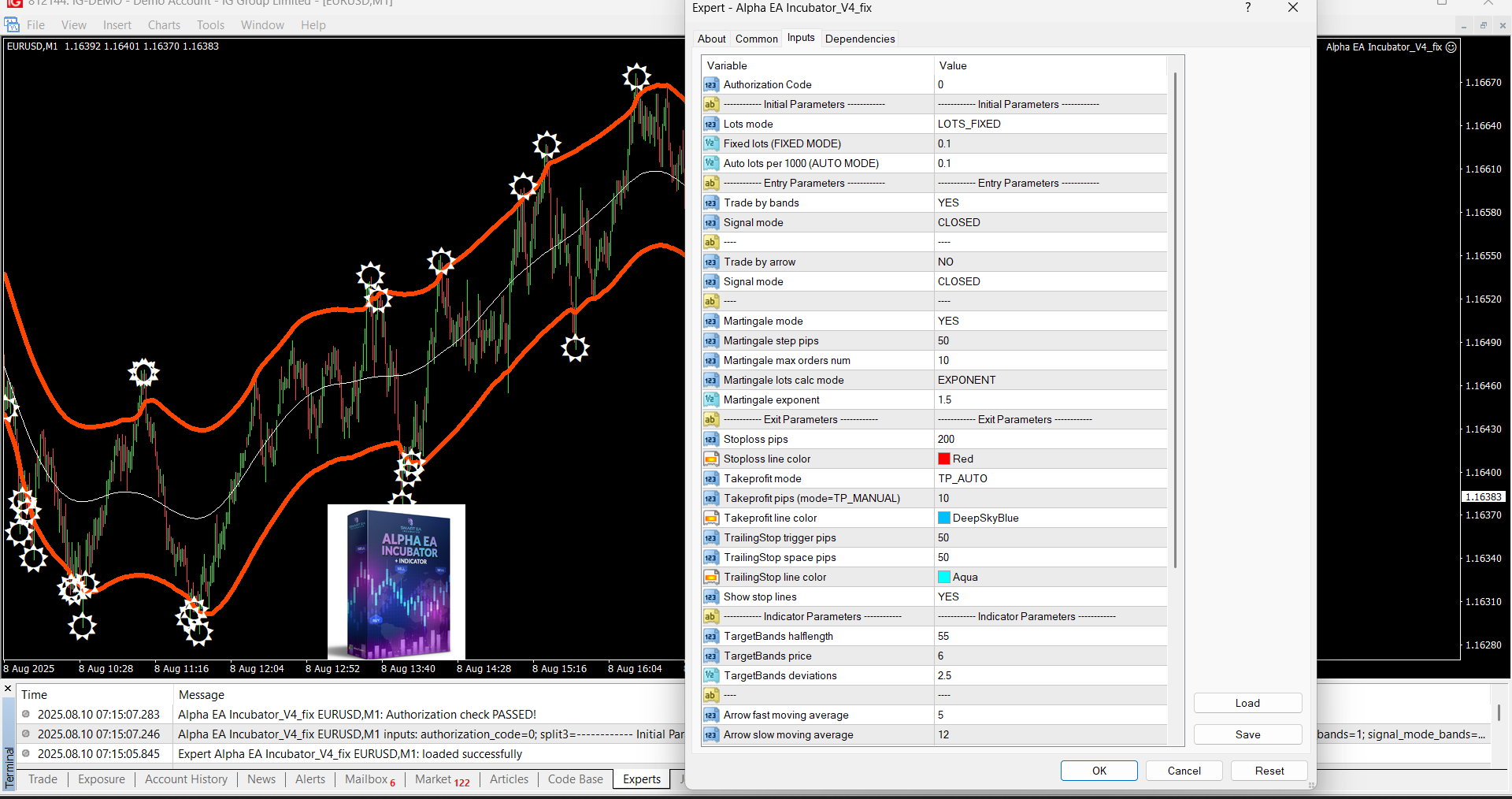Click the help question mark icon
The height and width of the screenshot is (799, 1512).
point(1247,8)
